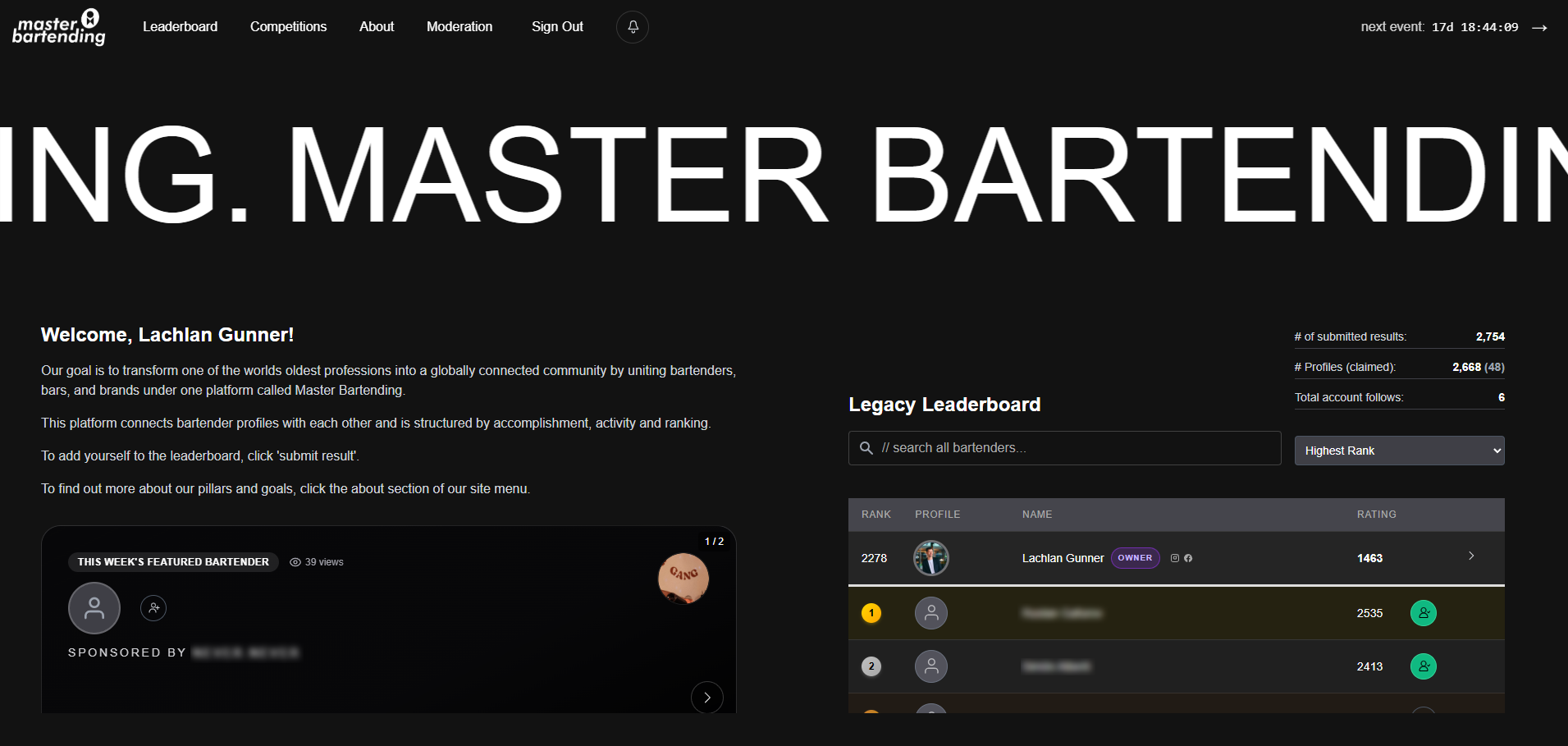Open the notifications bell

tap(632, 26)
